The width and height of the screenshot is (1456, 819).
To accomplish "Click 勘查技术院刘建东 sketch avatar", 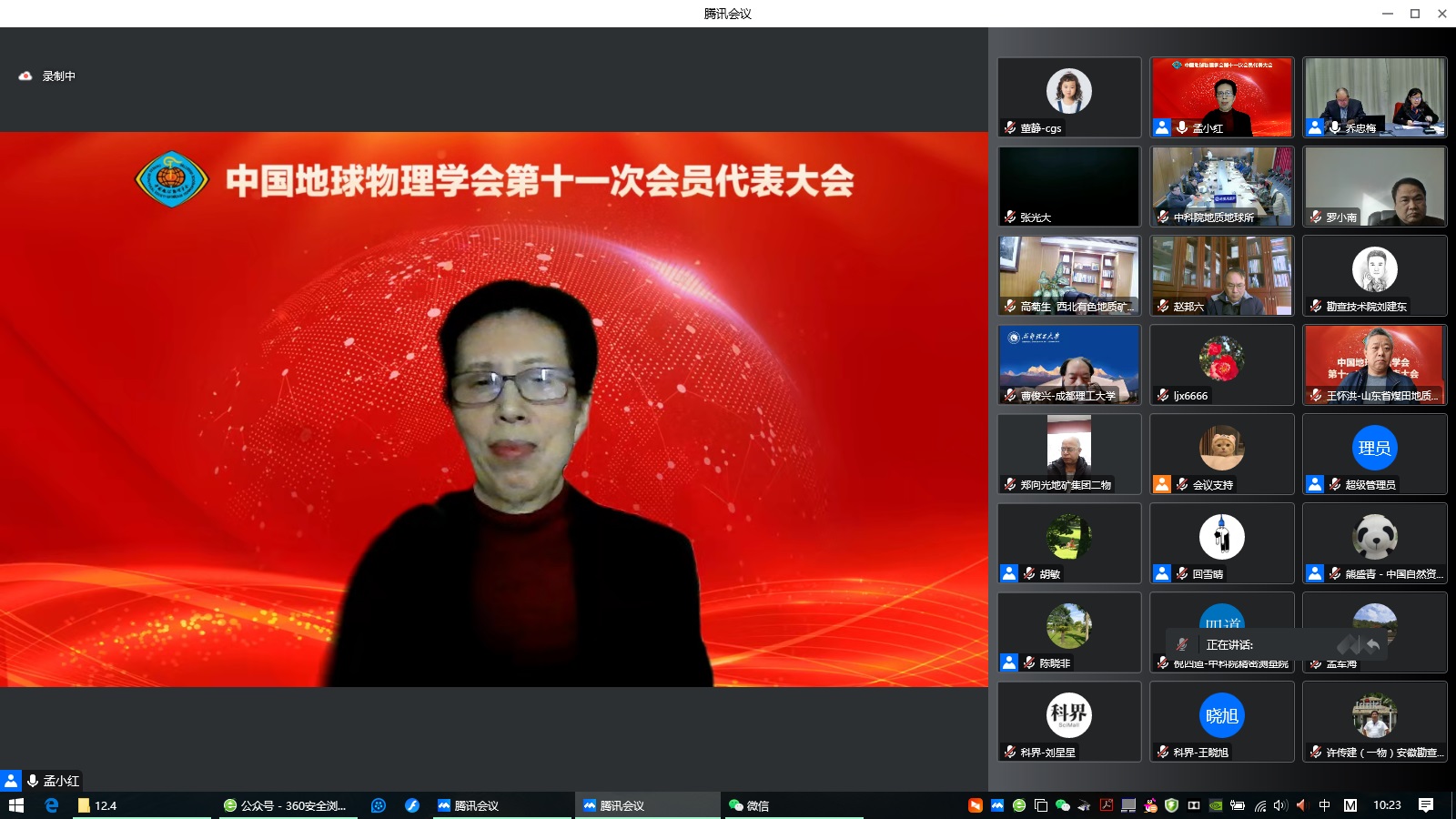I will tap(1375, 268).
